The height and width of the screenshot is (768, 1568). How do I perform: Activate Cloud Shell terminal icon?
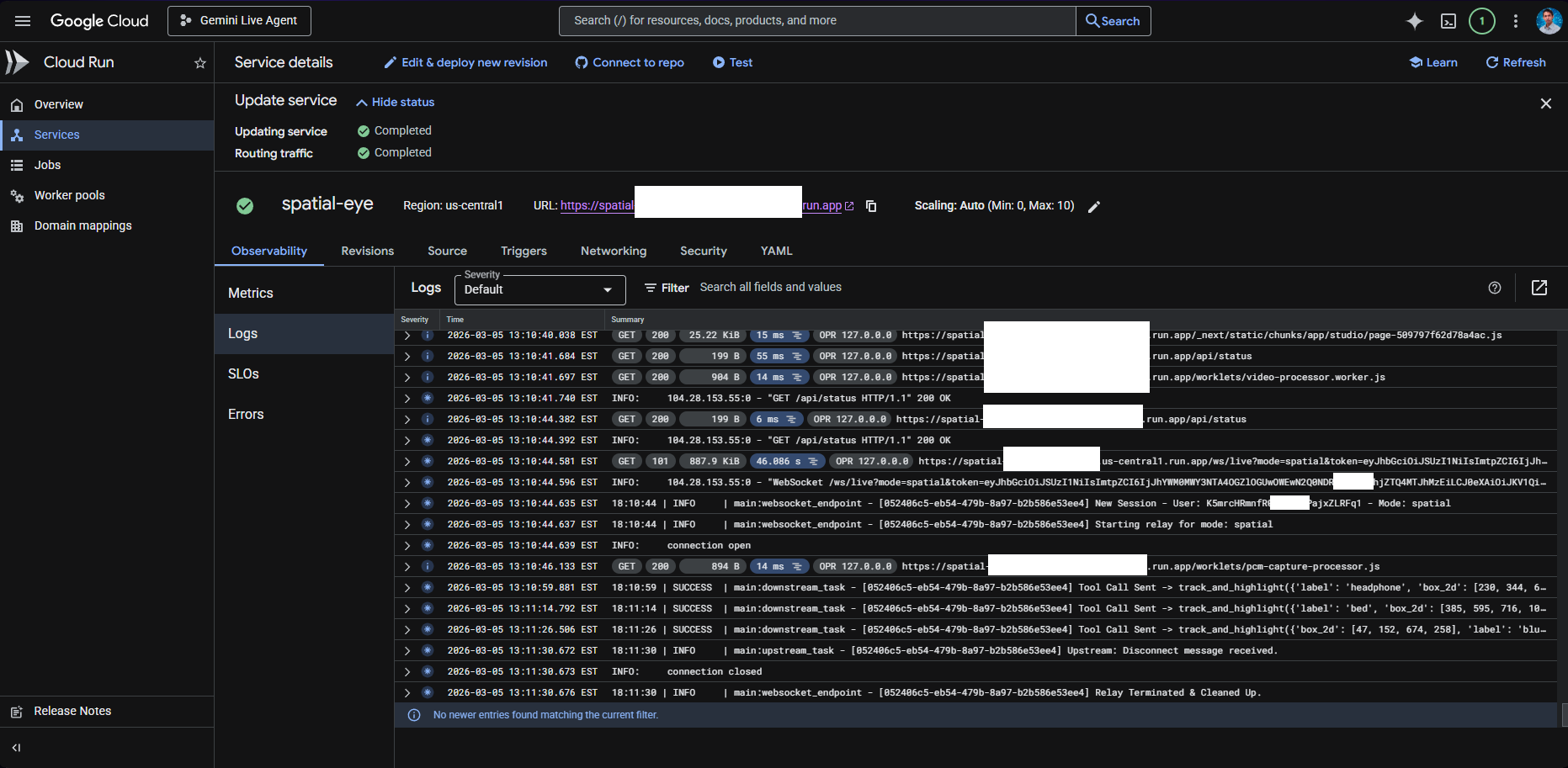pyautogui.click(x=1448, y=21)
